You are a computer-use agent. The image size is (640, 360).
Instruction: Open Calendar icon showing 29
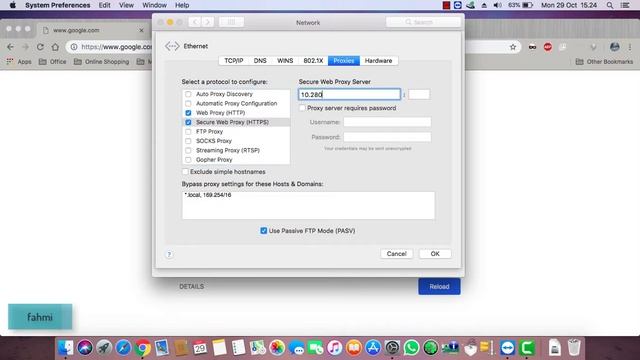[x=200, y=348]
